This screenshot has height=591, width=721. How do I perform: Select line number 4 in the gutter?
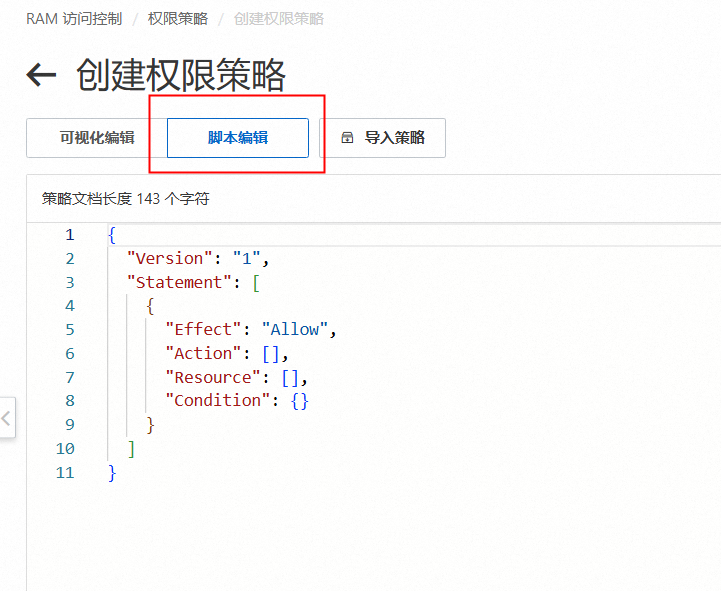click(69, 306)
